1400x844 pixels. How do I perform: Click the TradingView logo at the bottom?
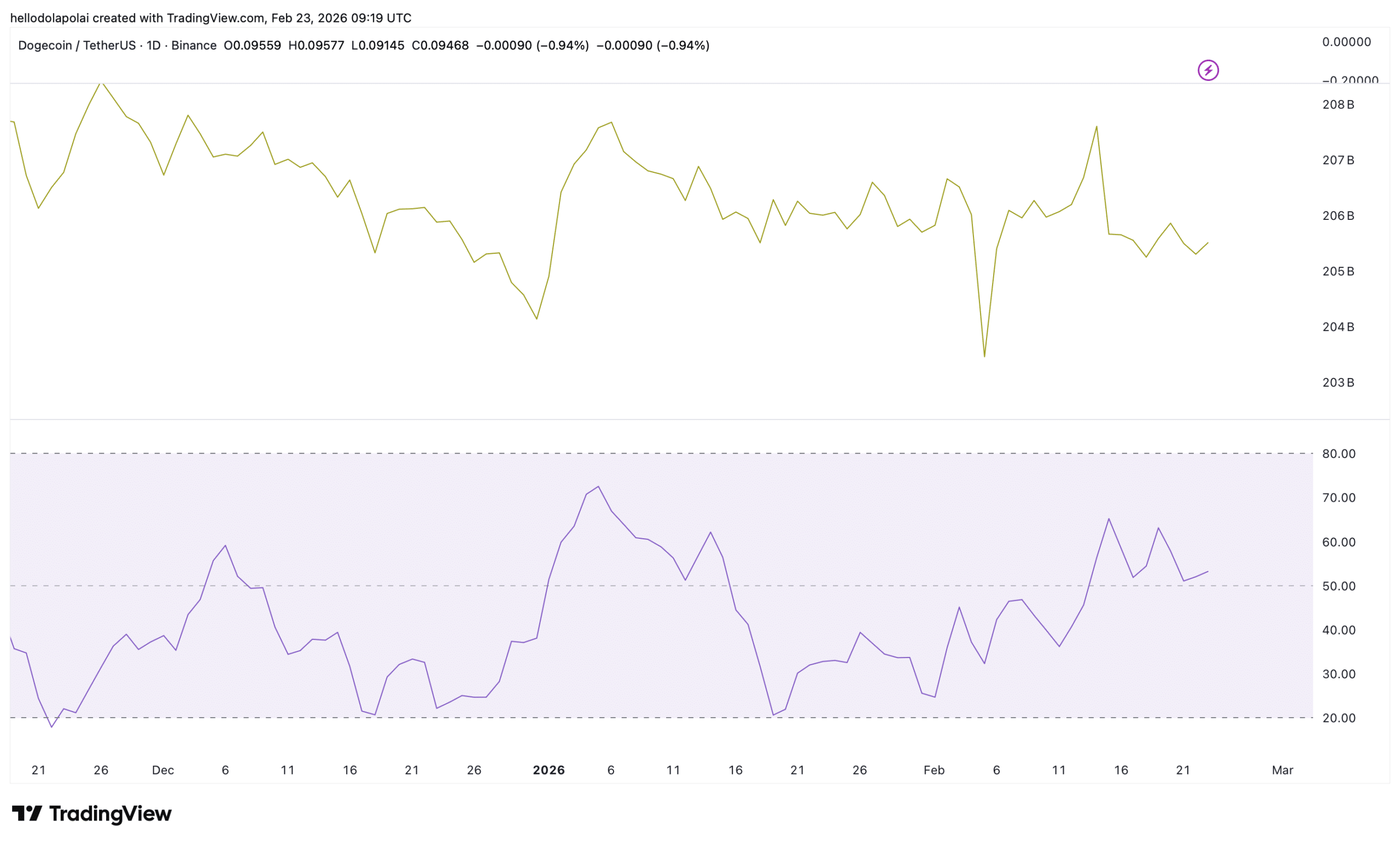[x=92, y=814]
